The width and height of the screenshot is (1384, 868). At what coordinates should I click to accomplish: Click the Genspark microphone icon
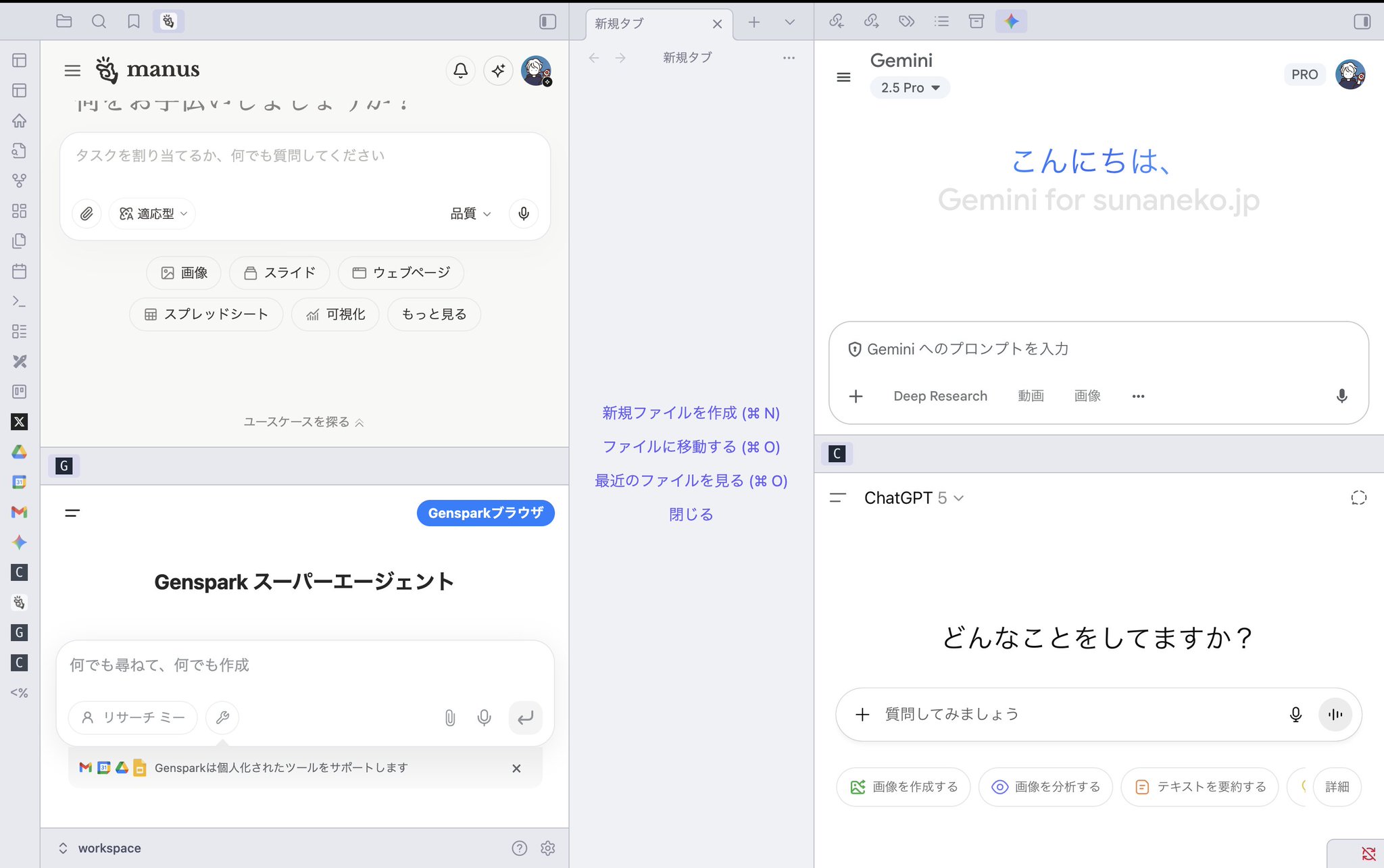tap(484, 717)
